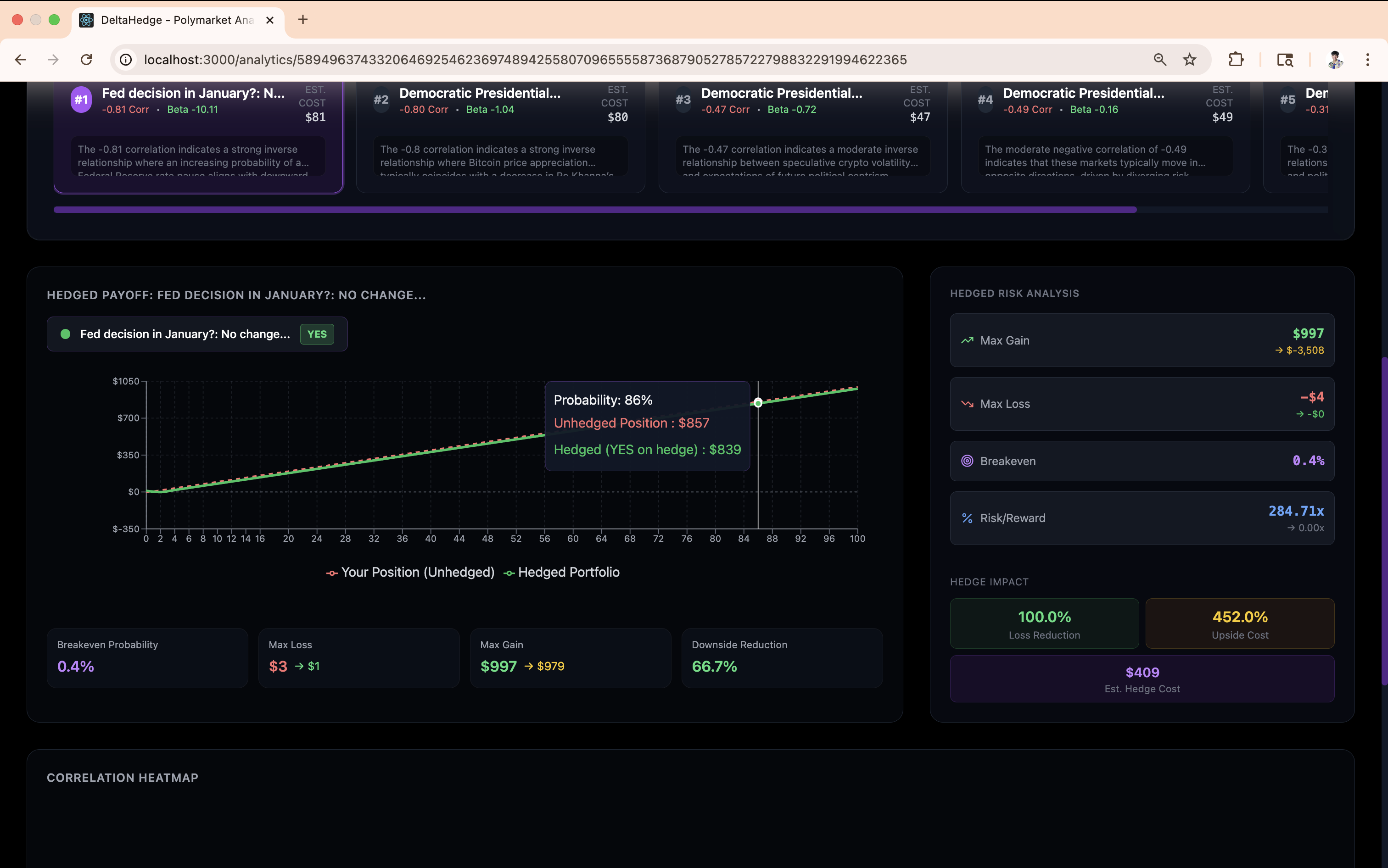The width and height of the screenshot is (1388, 868).
Task: Open the Fed decision market selector pill
Action: click(x=185, y=334)
